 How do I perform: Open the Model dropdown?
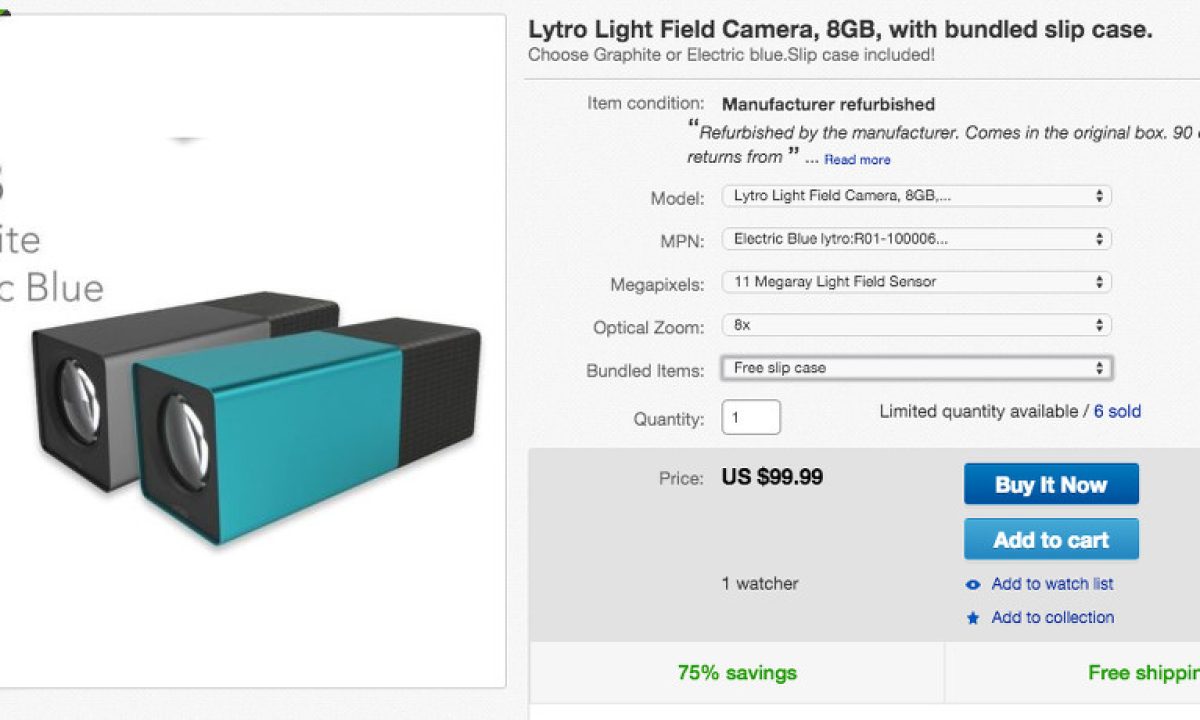point(916,196)
